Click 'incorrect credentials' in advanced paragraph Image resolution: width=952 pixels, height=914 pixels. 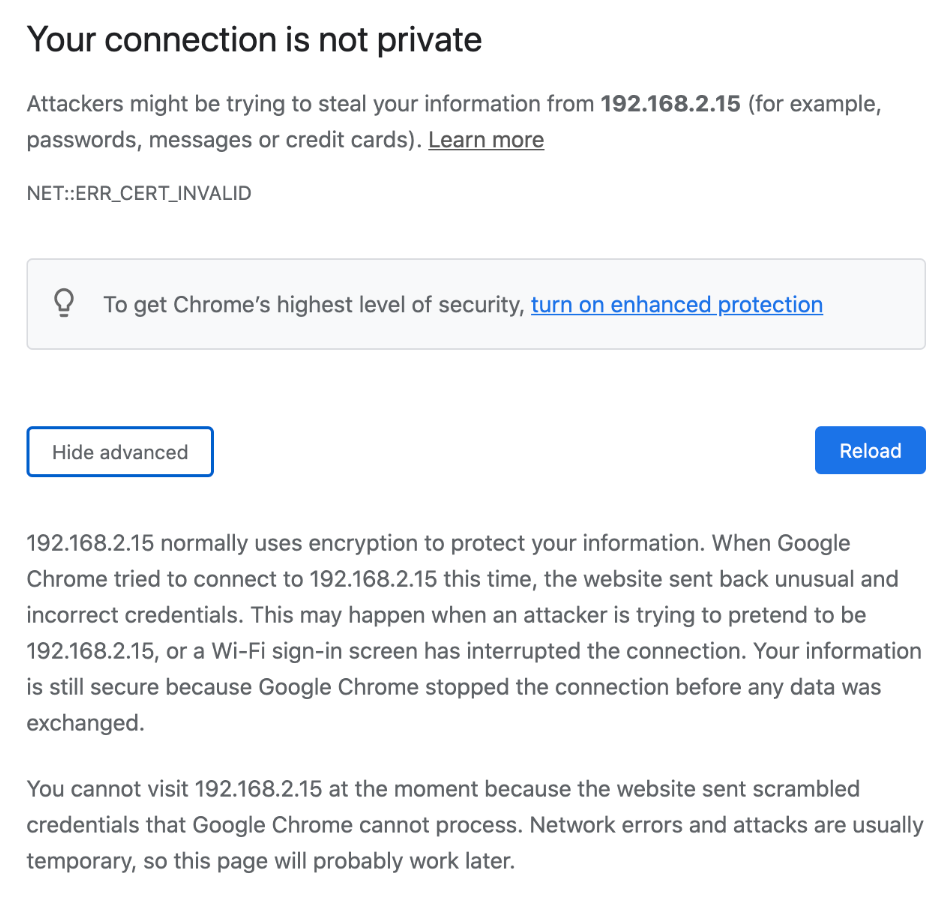(x=135, y=615)
